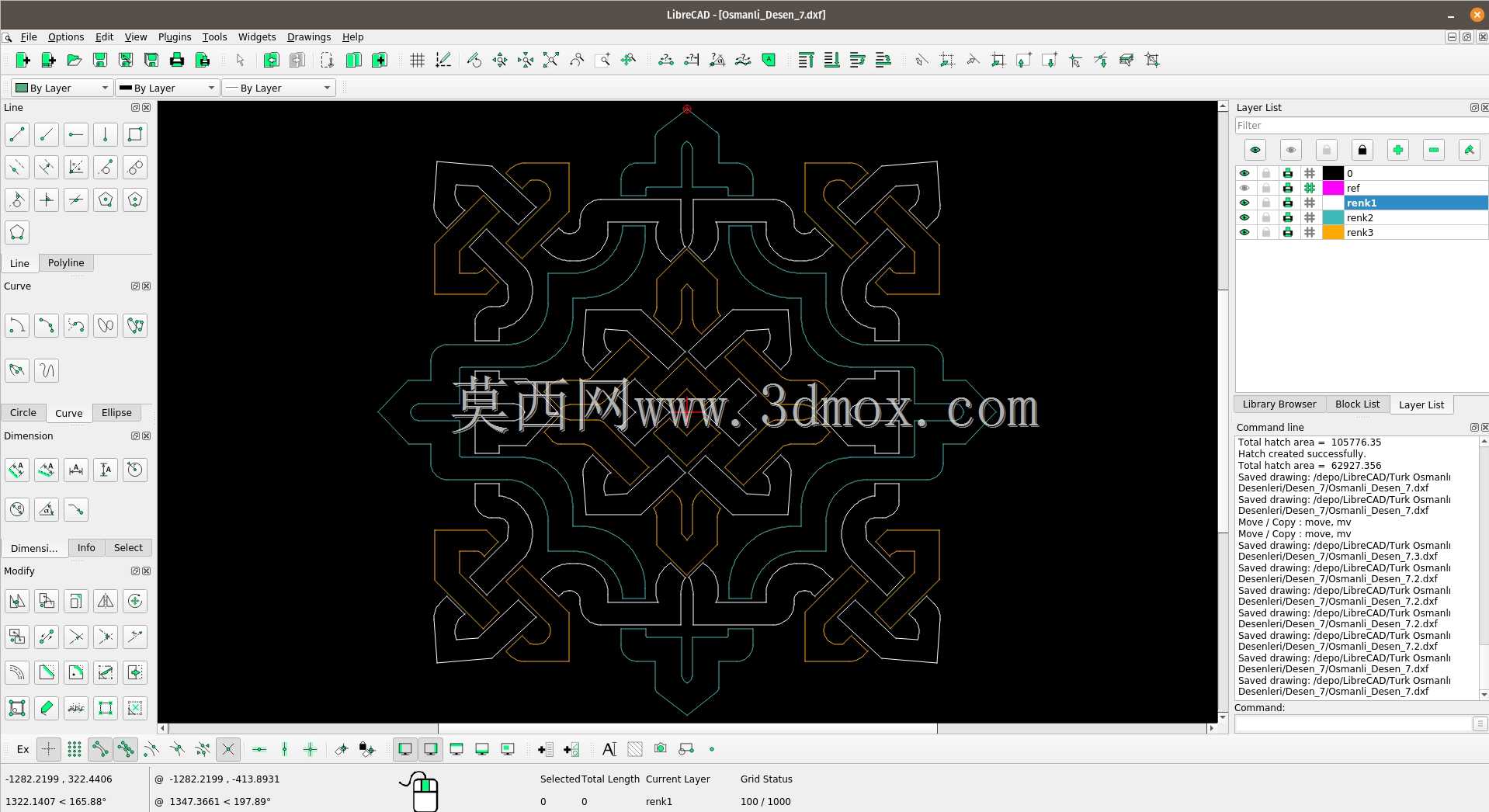
Task: Click the magenta ref layer color swatch
Action: point(1333,188)
